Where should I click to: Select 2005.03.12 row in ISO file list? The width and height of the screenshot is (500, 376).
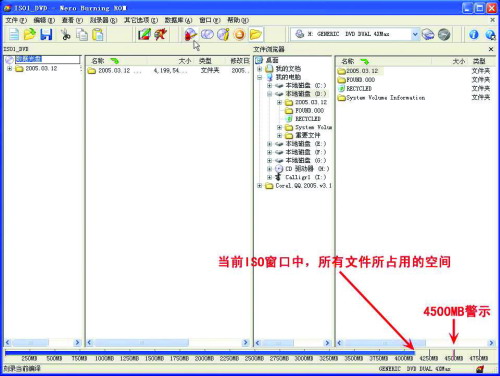click(168, 71)
